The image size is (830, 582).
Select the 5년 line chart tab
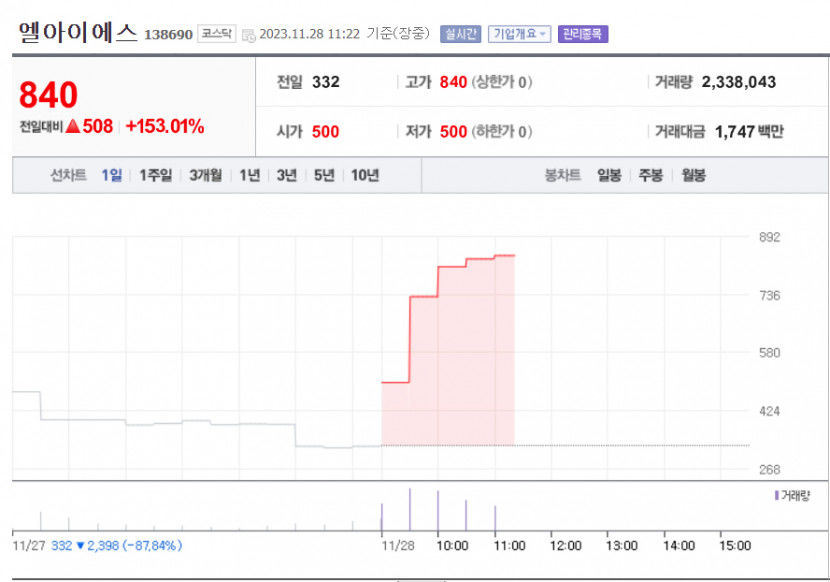point(324,175)
